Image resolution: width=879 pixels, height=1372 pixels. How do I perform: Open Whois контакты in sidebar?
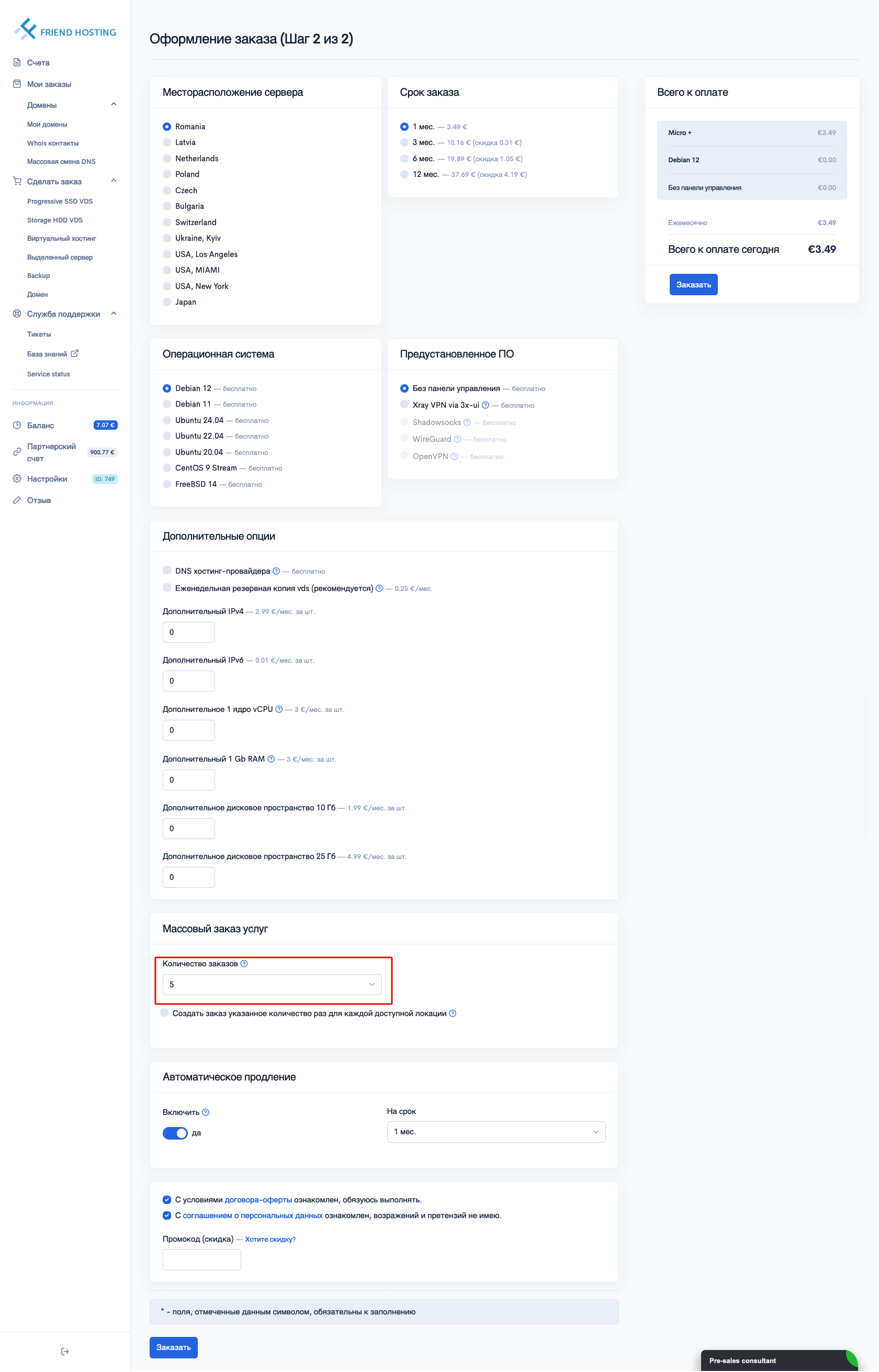(x=53, y=143)
